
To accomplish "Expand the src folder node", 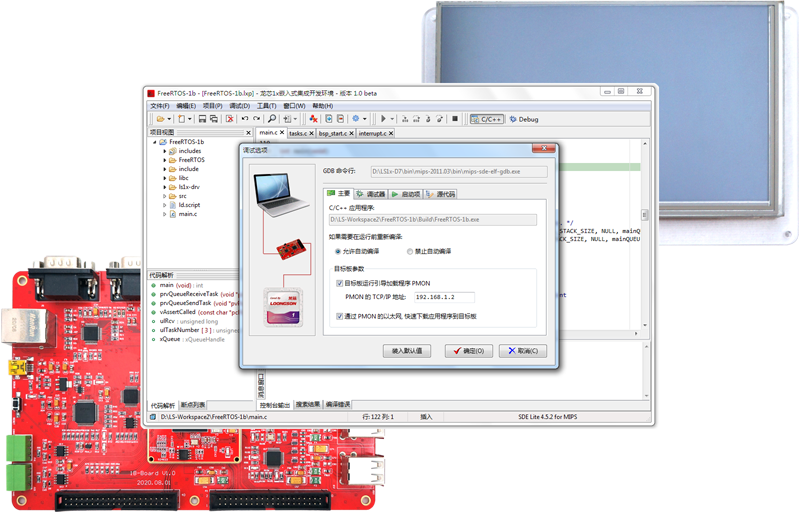I will pyautogui.click(x=165, y=196).
